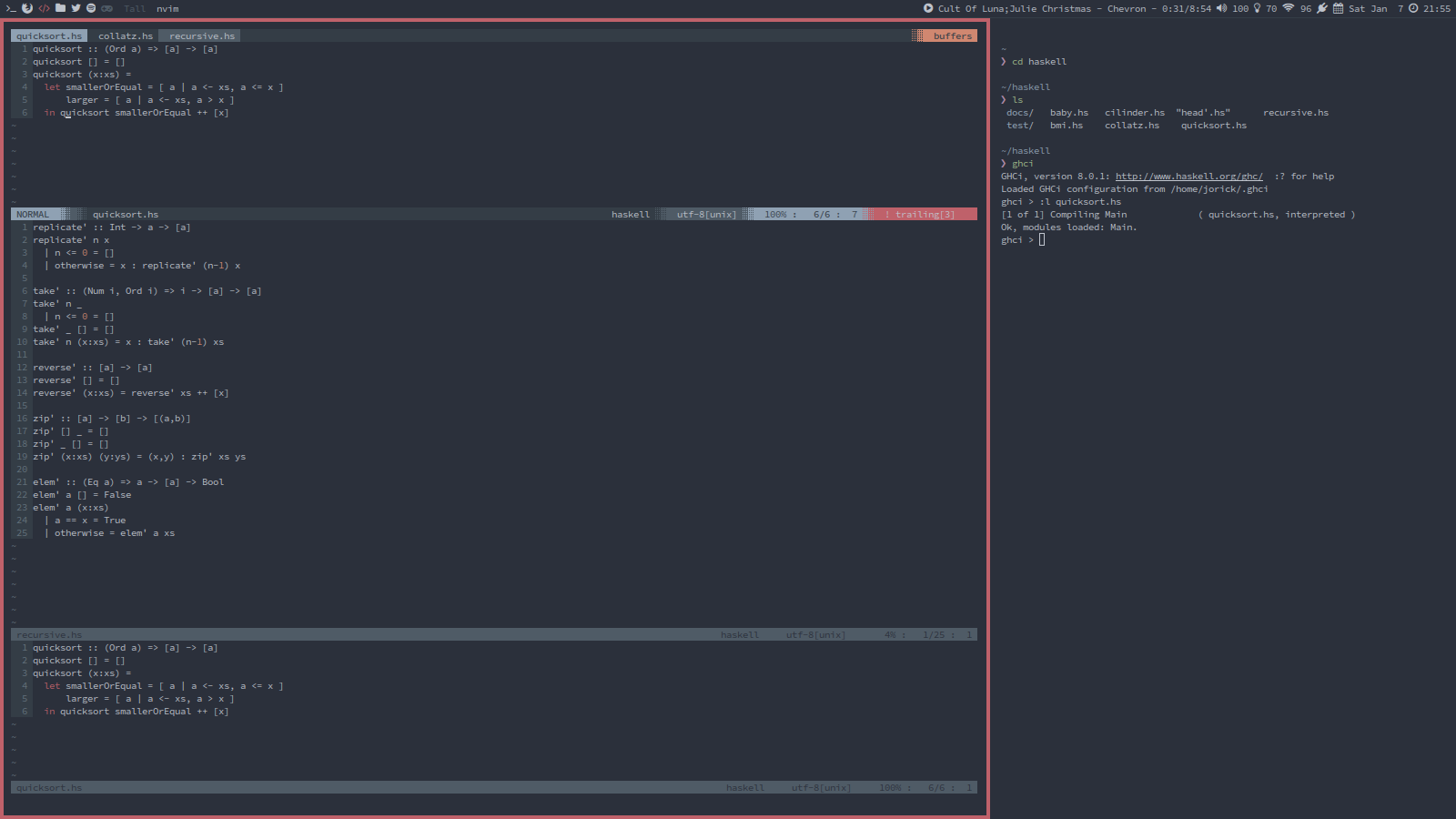Click 'Ok, modules loaded: Main.' line
The height and width of the screenshot is (819, 1456).
tap(1069, 227)
